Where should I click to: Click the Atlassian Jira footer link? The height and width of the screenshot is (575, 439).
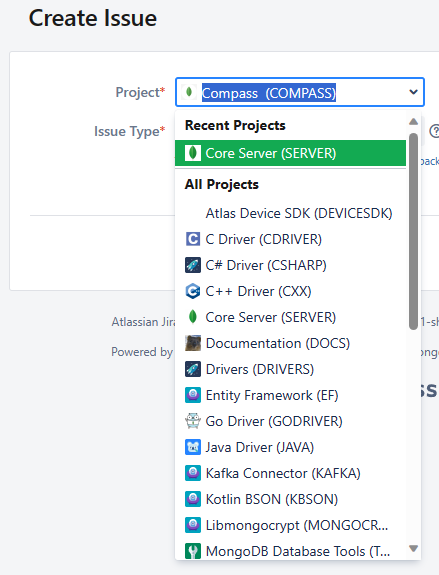click(143, 322)
